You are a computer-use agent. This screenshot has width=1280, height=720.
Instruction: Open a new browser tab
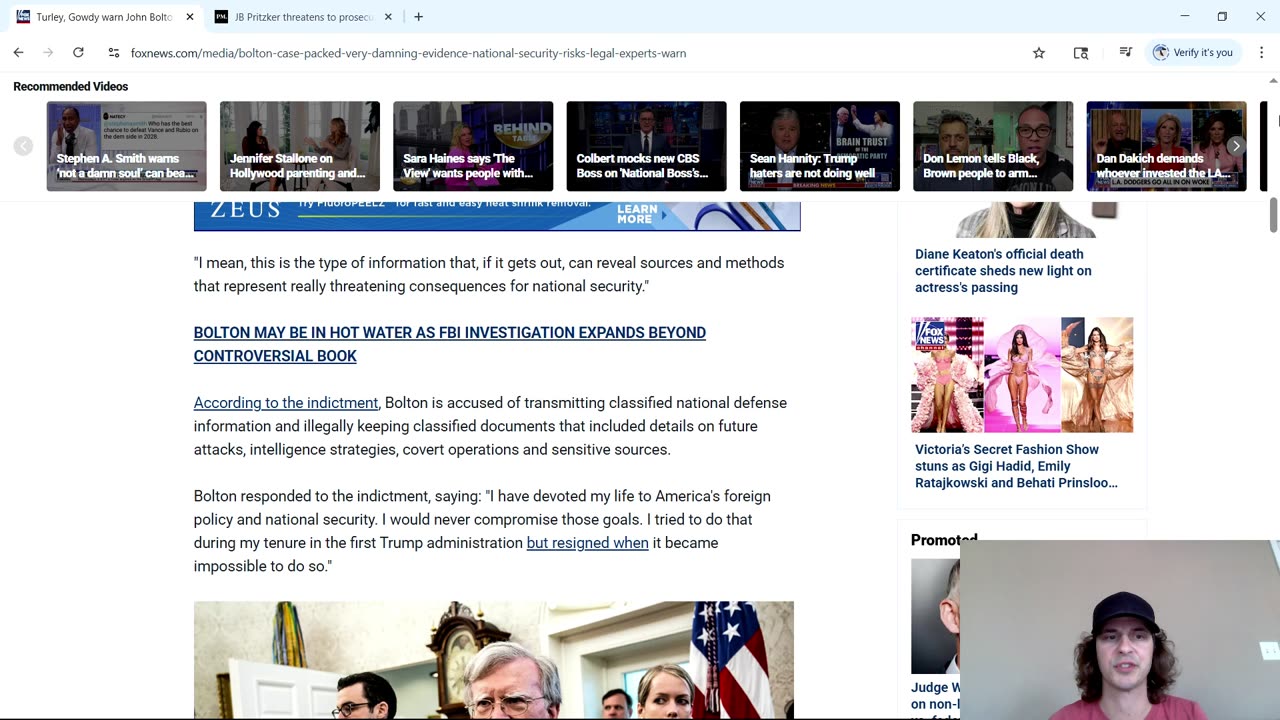tap(418, 17)
